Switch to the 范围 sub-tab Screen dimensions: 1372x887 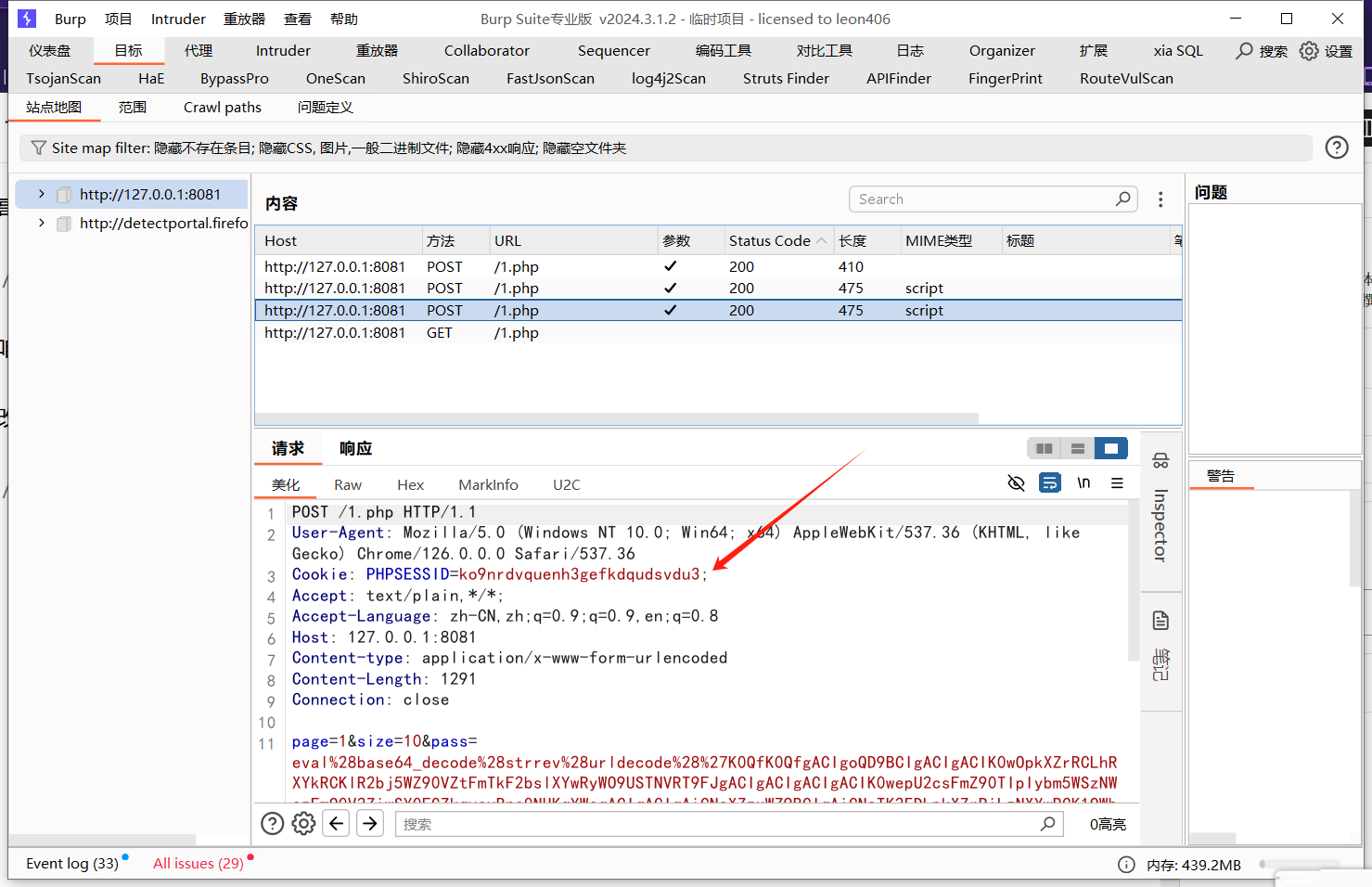[x=133, y=108]
